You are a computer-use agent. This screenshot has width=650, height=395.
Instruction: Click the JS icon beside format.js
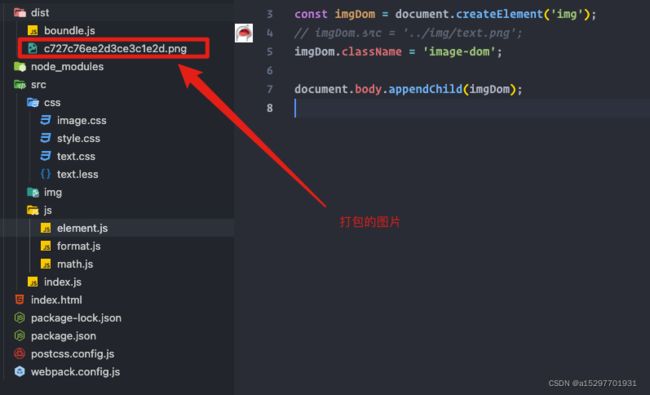pos(46,246)
